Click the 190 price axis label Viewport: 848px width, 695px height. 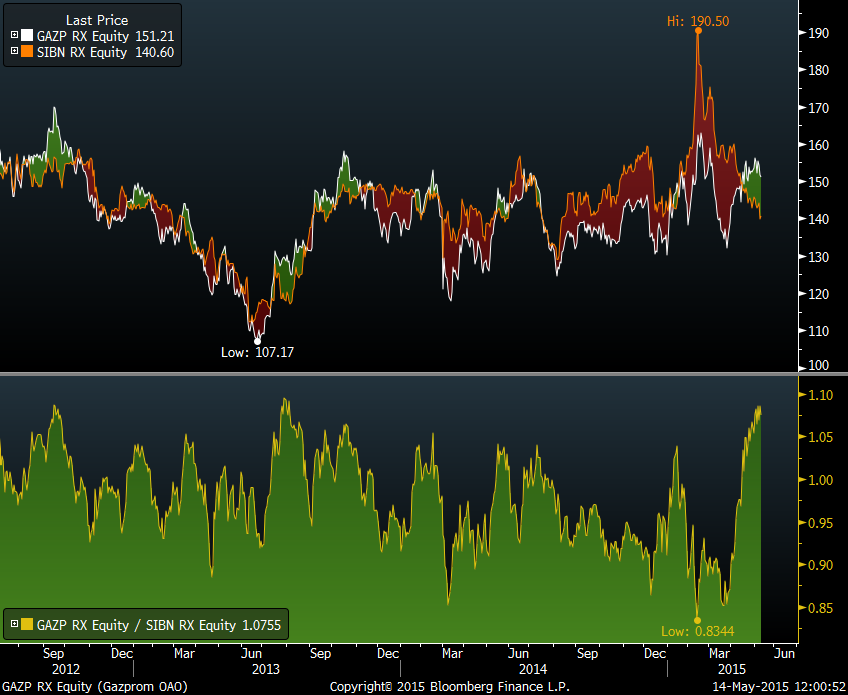(x=819, y=33)
